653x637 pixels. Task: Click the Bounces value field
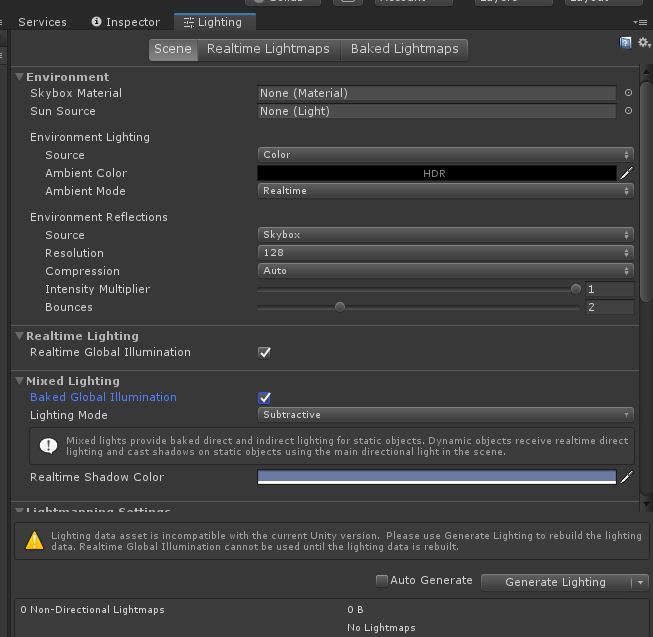tap(610, 308)
